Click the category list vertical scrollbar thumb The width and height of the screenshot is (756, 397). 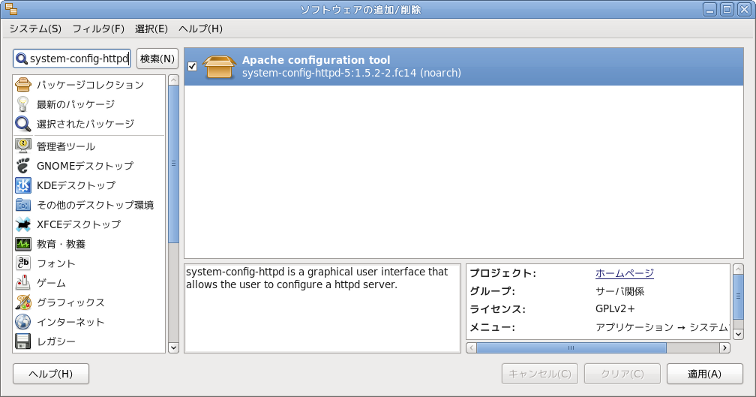point(174,164)
